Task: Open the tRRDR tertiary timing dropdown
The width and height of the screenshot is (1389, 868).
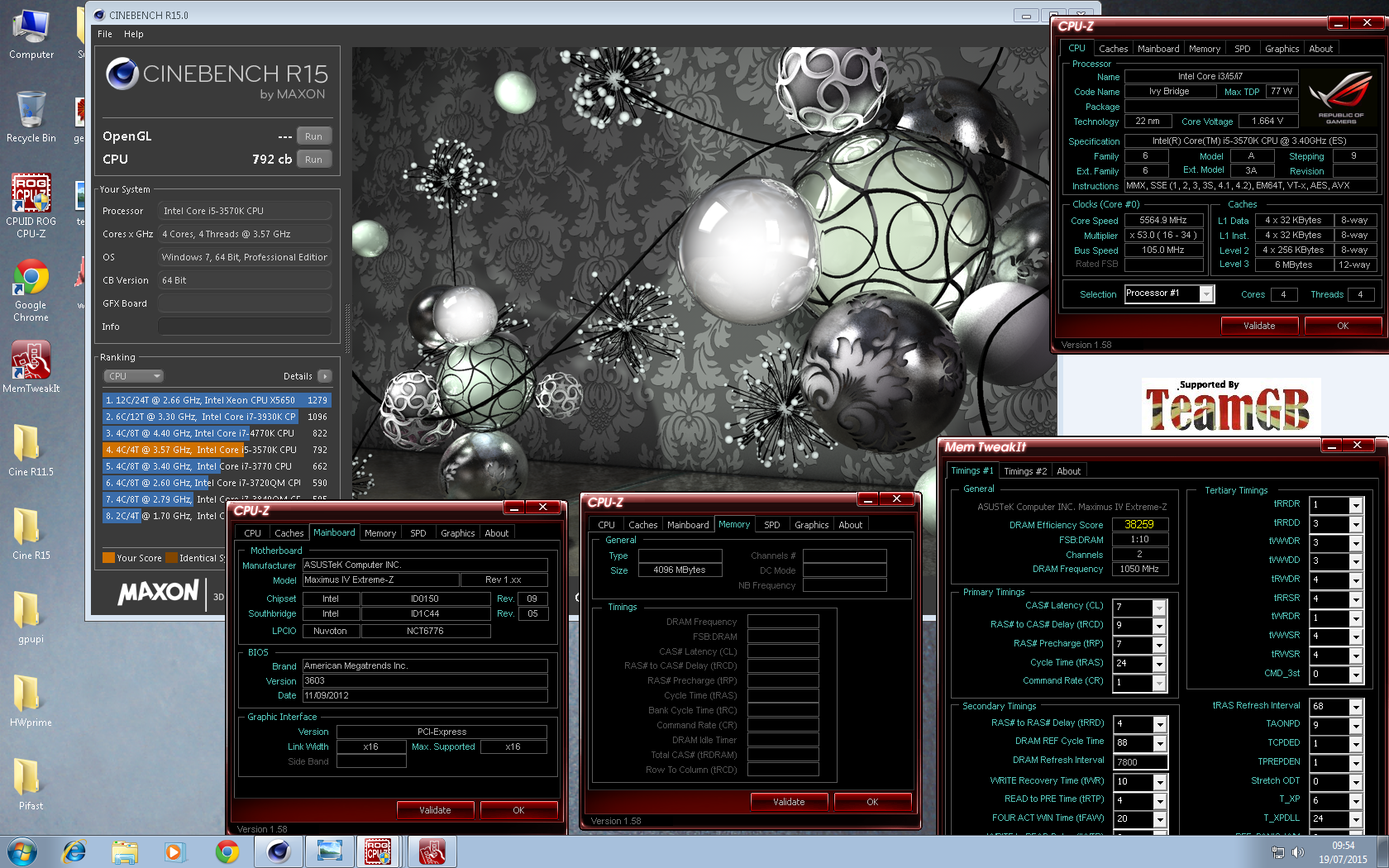Action: 1356,505
